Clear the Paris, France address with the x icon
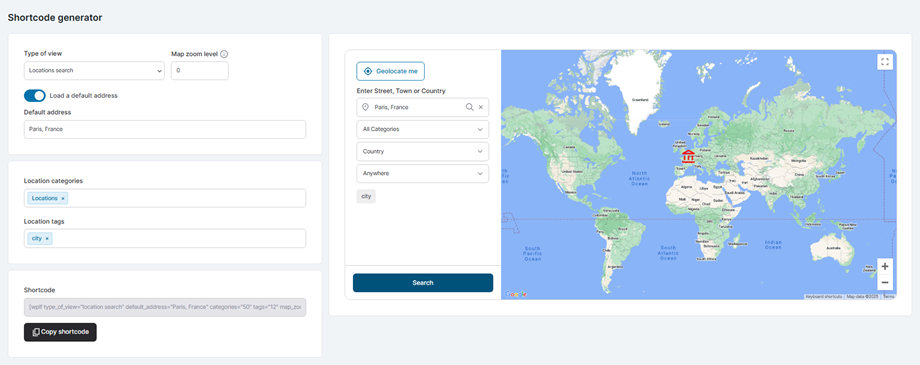Image resolution: width=920 pixels, height=365 pixels. 481,107
